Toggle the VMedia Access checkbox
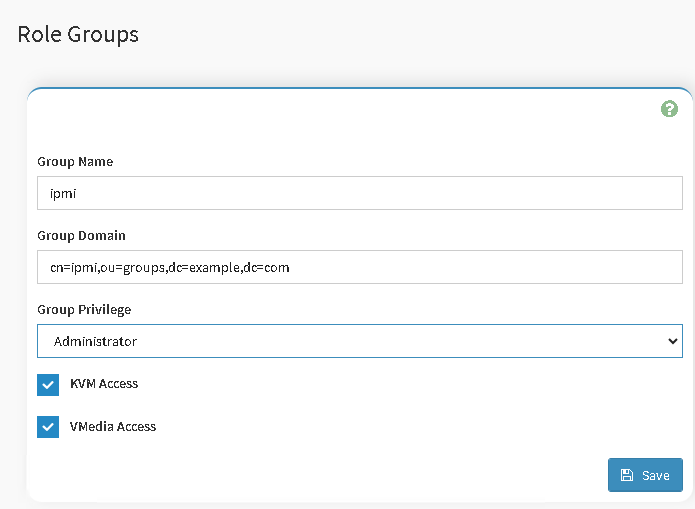Image resolution: width=695 pixels, height=509 pixels. (x=48, y=427)
